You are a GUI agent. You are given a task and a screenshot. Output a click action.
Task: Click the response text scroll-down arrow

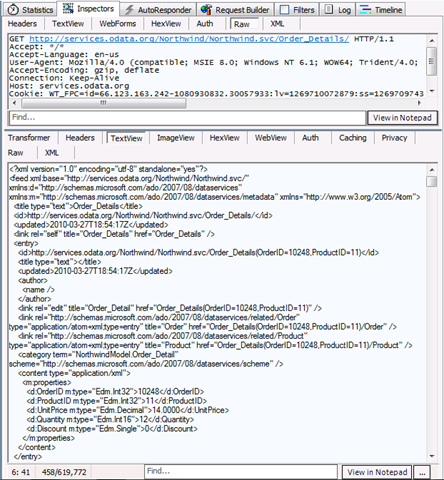pyautogui.click(x=432, y=456)
